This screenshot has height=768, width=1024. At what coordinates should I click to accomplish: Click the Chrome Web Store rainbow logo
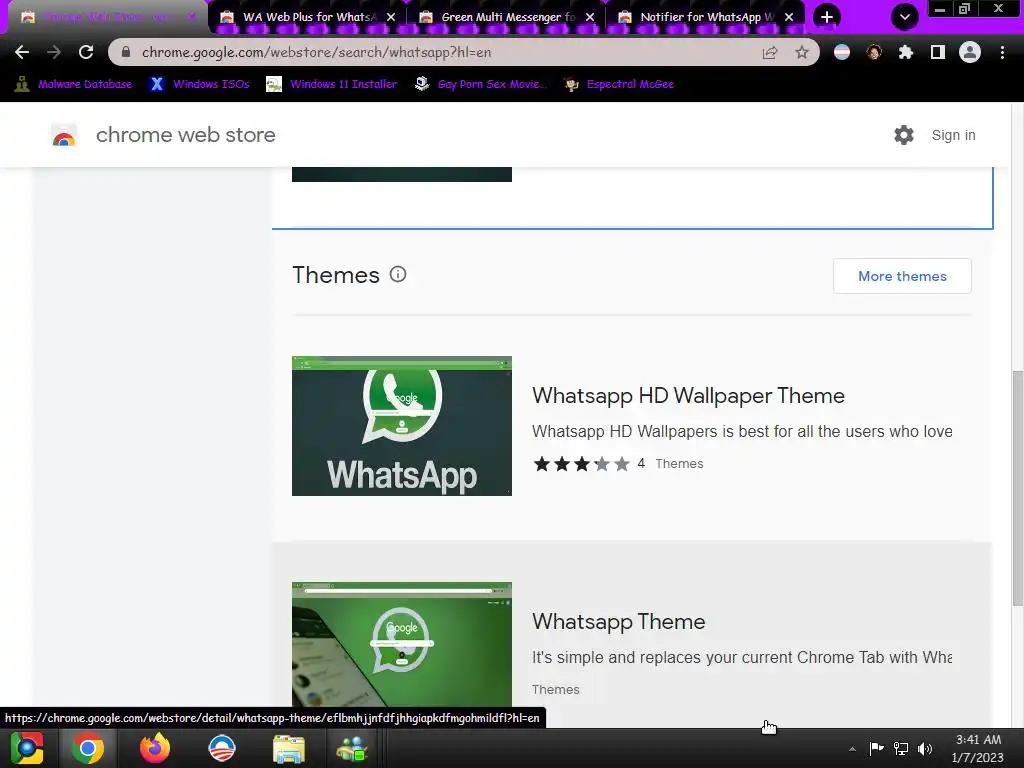[x=64, y=135]
